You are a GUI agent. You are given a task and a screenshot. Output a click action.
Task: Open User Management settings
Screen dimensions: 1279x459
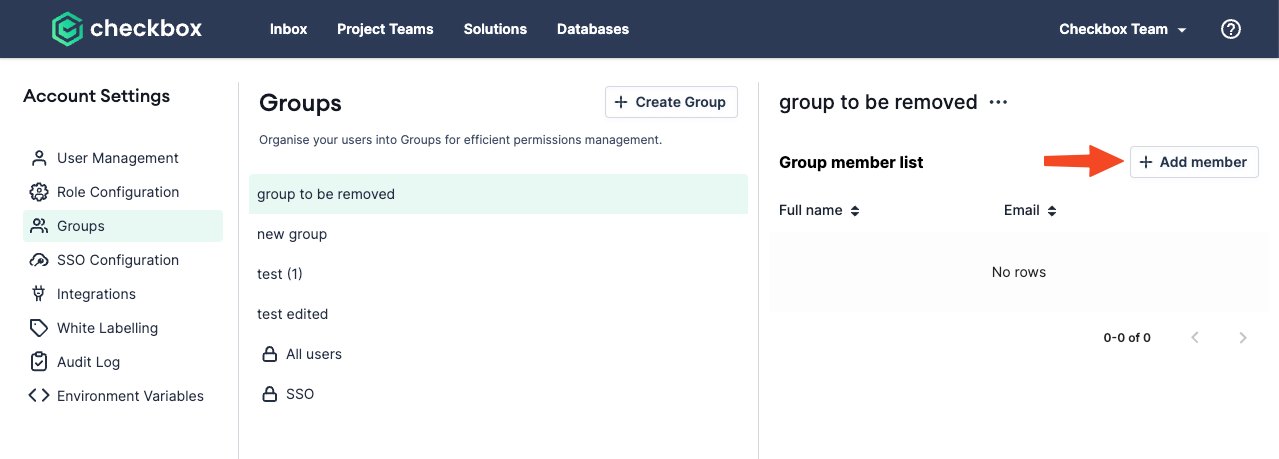pyautogui.click(x=123, y=158)
